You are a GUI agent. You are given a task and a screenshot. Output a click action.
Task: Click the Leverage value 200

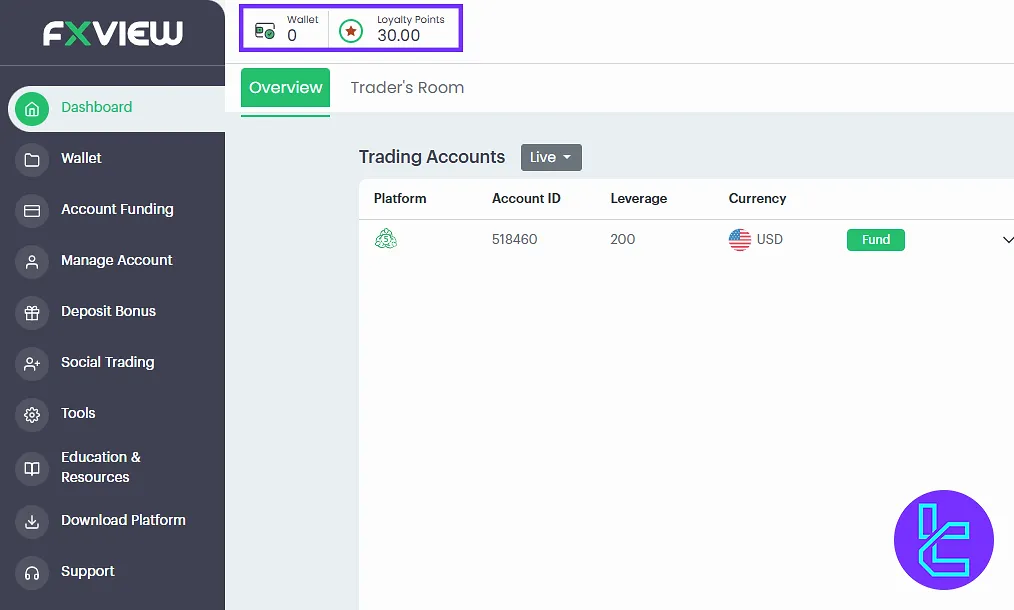pyautogui.click(x=622, y=239)
